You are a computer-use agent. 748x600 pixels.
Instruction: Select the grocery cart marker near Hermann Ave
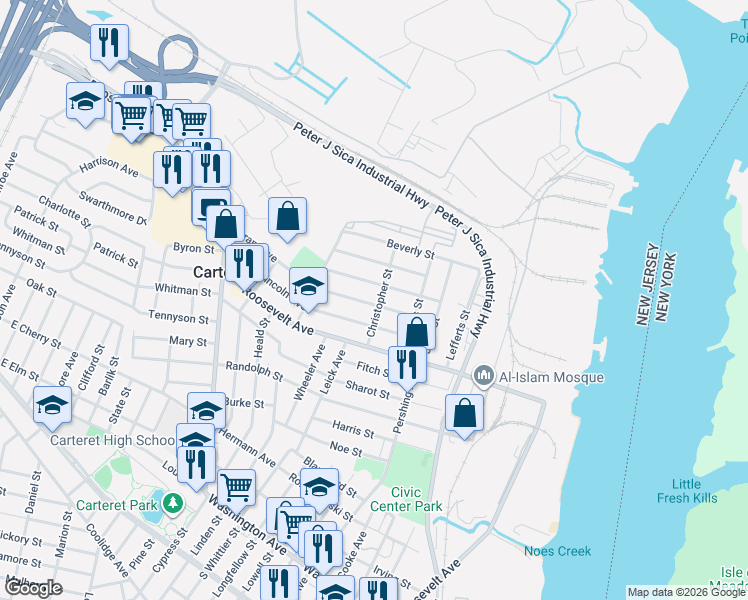point(236,488)
